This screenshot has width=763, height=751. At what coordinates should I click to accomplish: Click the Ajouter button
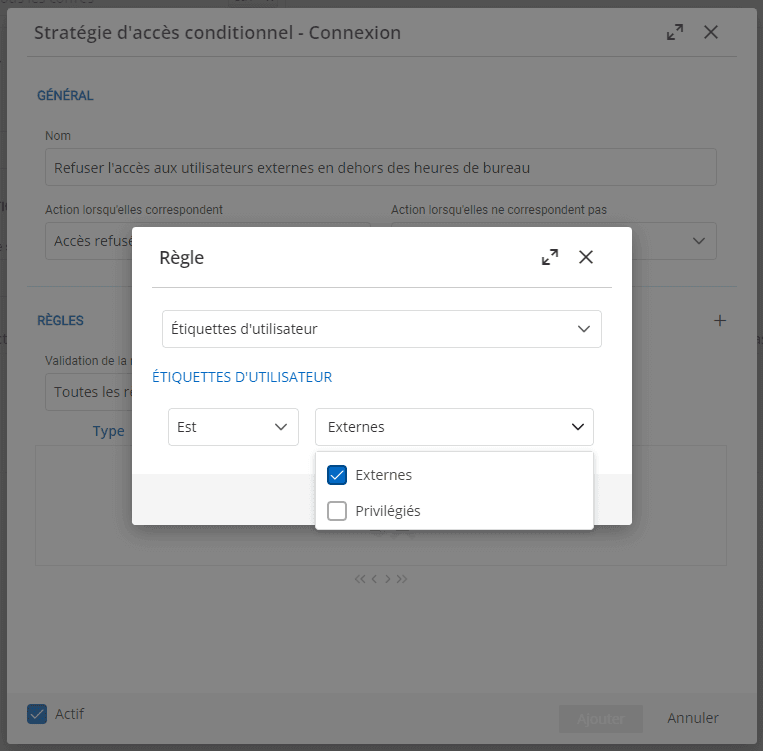(600, 718)
